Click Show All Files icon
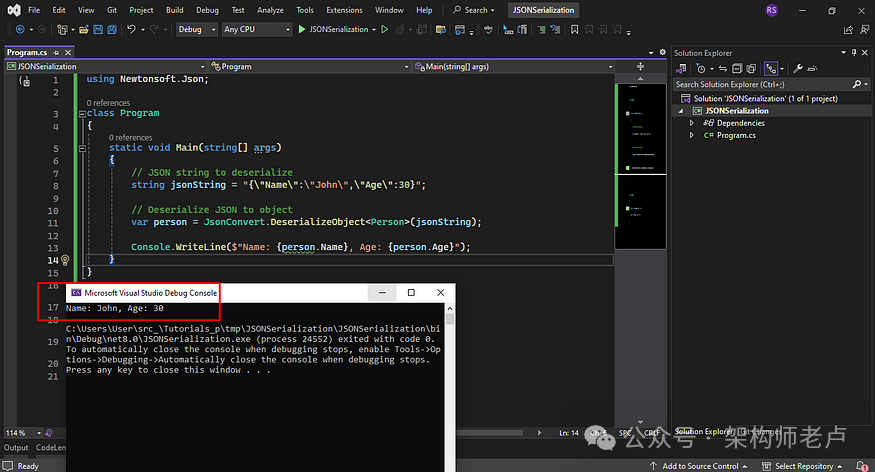This screenshot has width=875, height=472. click(x=751, y=69)
